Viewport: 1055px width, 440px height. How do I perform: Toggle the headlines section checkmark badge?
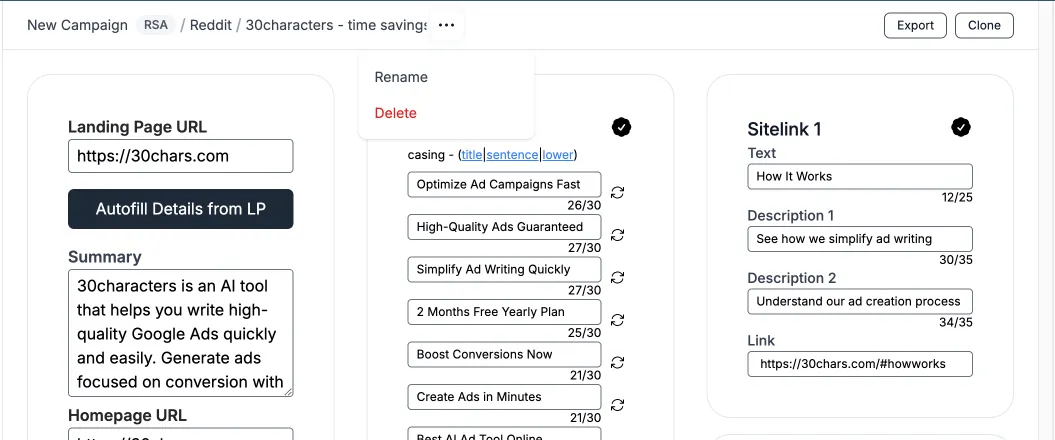pyautogui.click(x=621, y=126)
